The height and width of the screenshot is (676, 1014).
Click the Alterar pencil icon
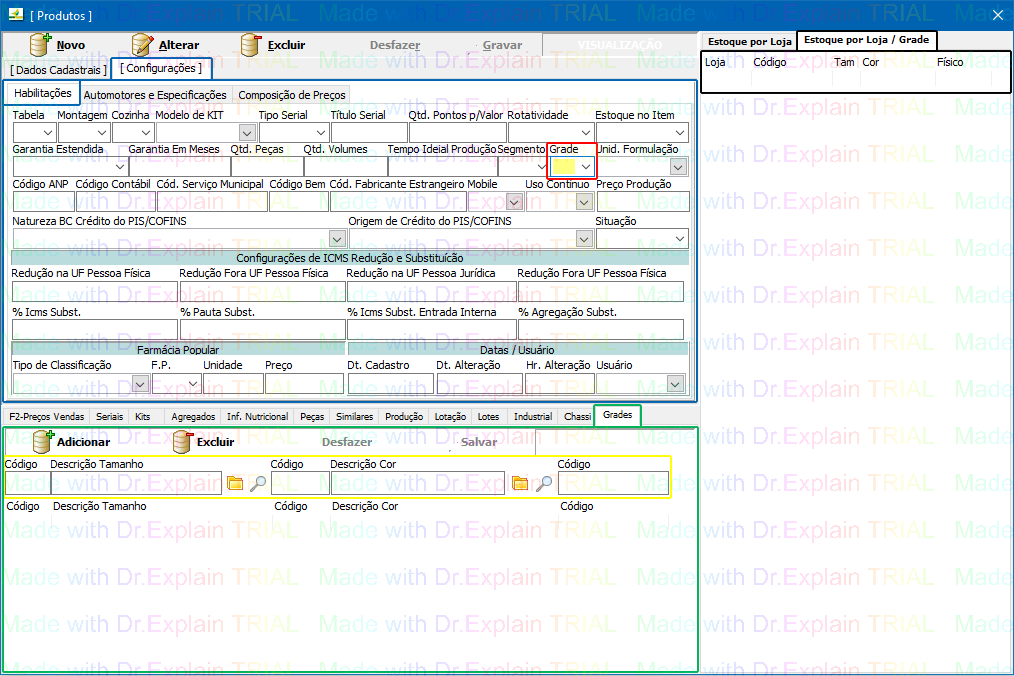click(x=142, y=45)
